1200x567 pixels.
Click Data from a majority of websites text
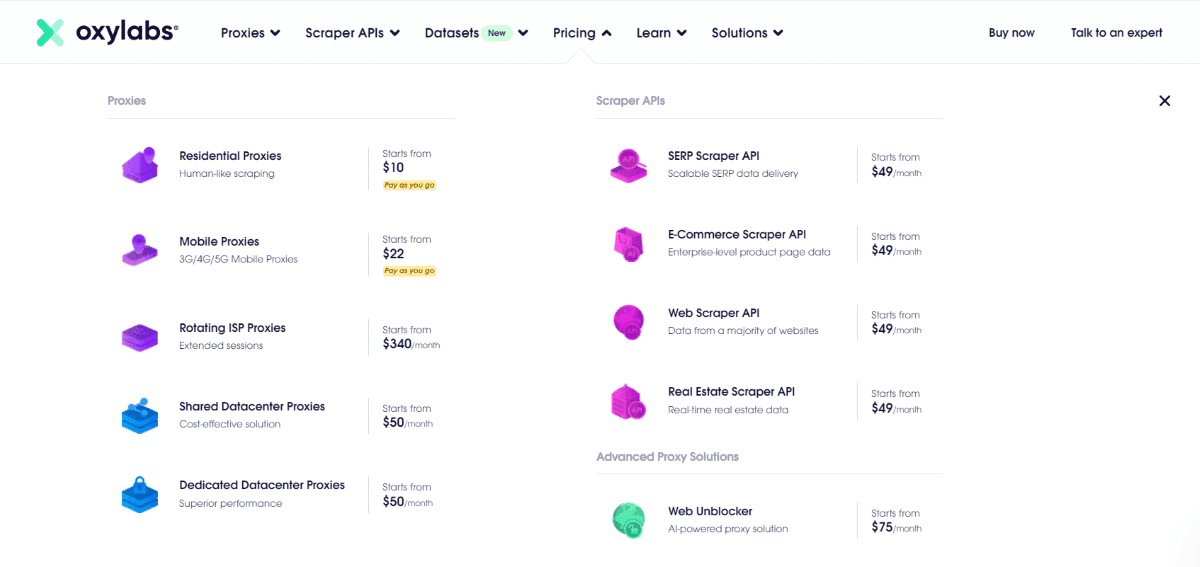pyautogui.click(x=743, y=331)
